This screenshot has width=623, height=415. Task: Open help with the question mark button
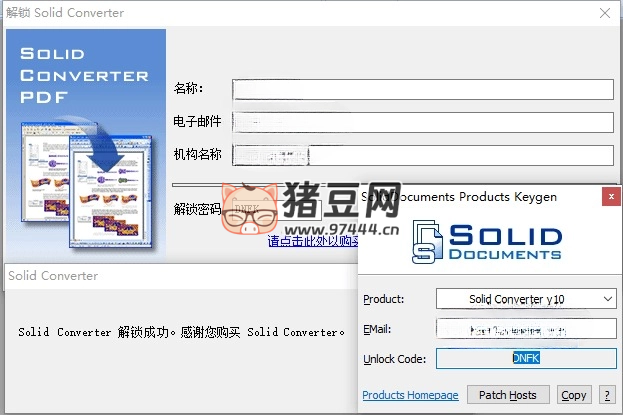(x=606, y=395)
